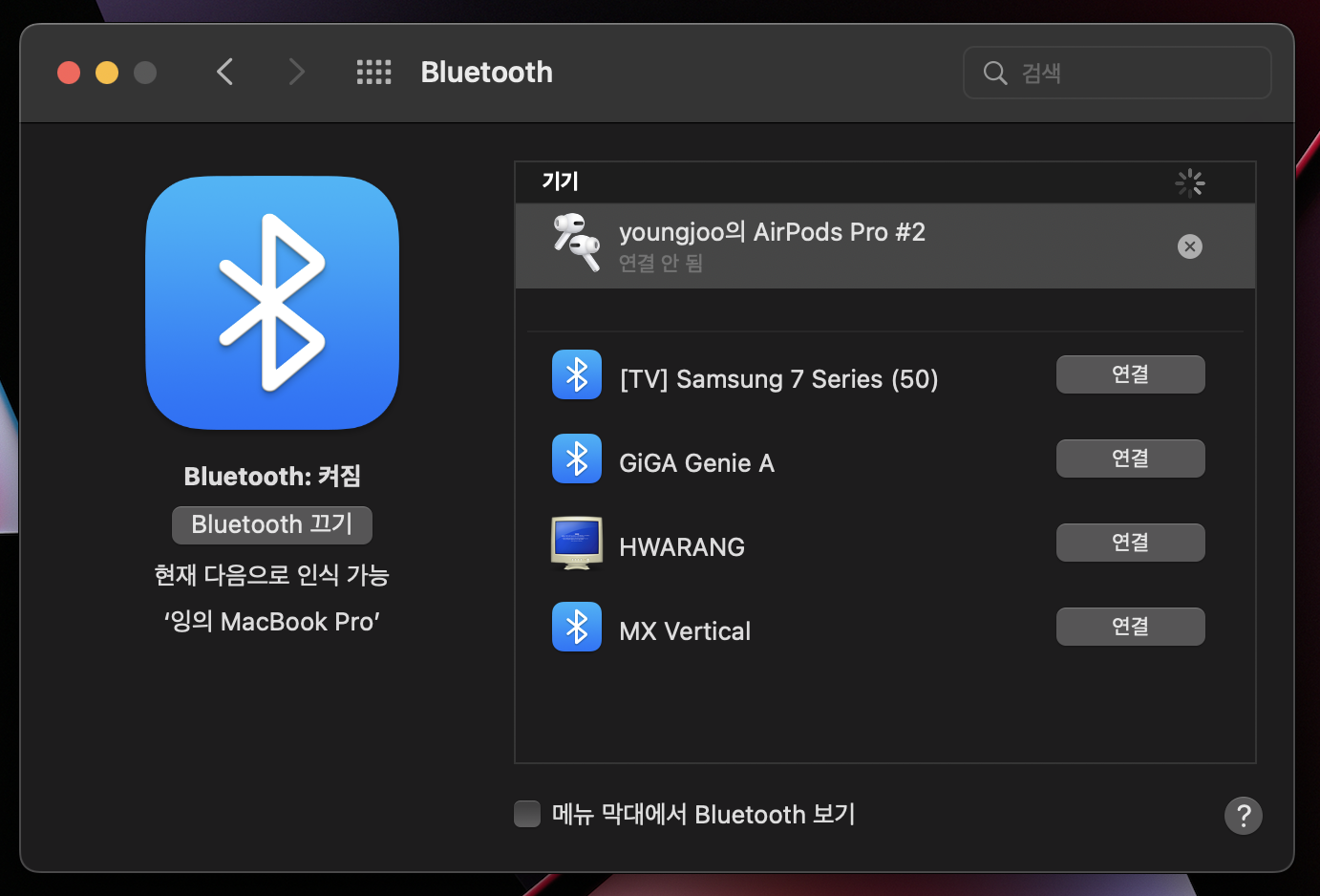Close the window with red button
The height and width of the screenshot is (896, 1320).
pyautogui.click(x=69, y=73)
